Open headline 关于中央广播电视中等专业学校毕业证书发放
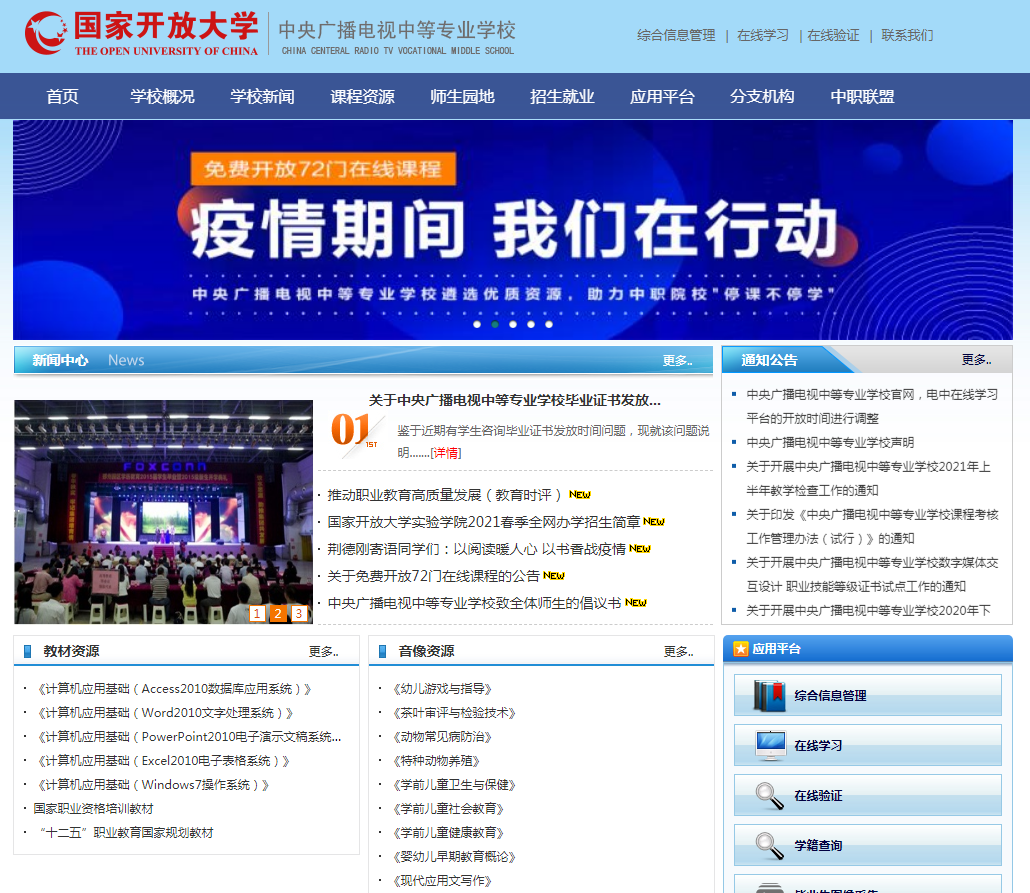The image size is (1030, 893). (x=514, y=400)
